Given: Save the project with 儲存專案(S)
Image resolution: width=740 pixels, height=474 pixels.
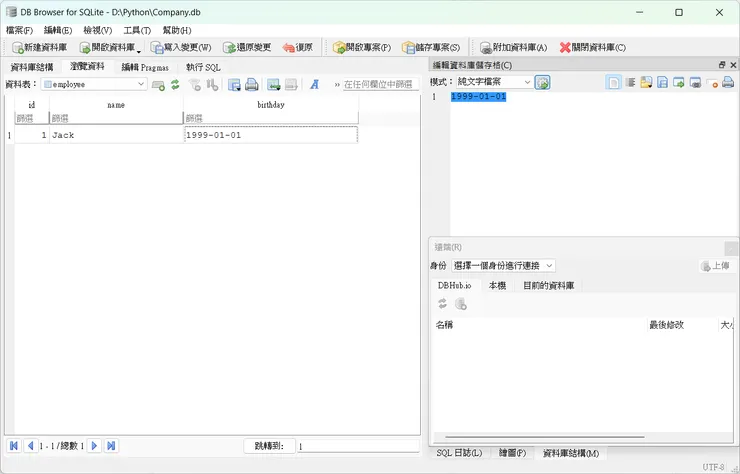Looking at the screenshot, I should pyautogui.click(x=431, y=47).
